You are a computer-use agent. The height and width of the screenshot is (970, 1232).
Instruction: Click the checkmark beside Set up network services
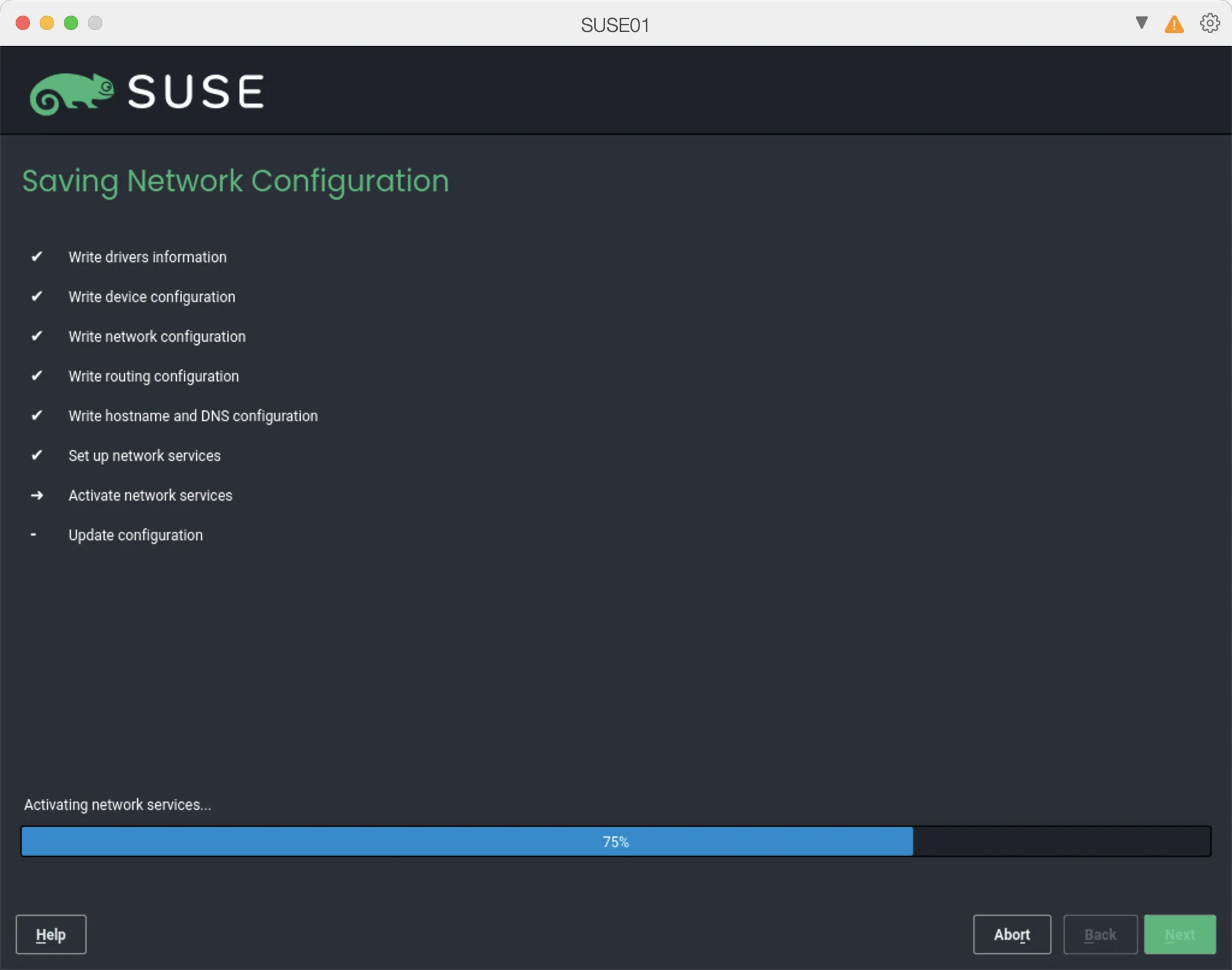37,455
